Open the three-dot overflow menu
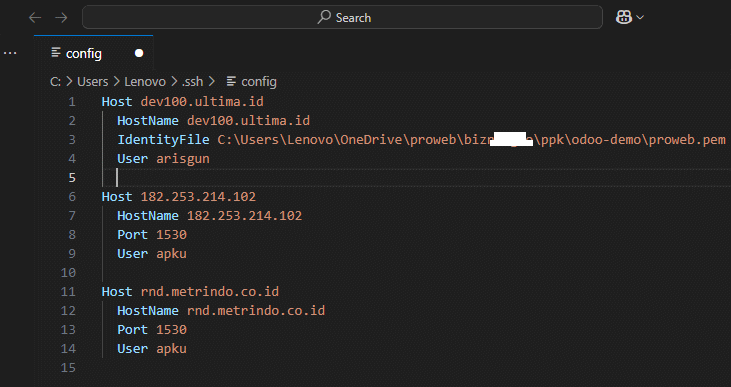731x387 pixels. click(10, 53)
